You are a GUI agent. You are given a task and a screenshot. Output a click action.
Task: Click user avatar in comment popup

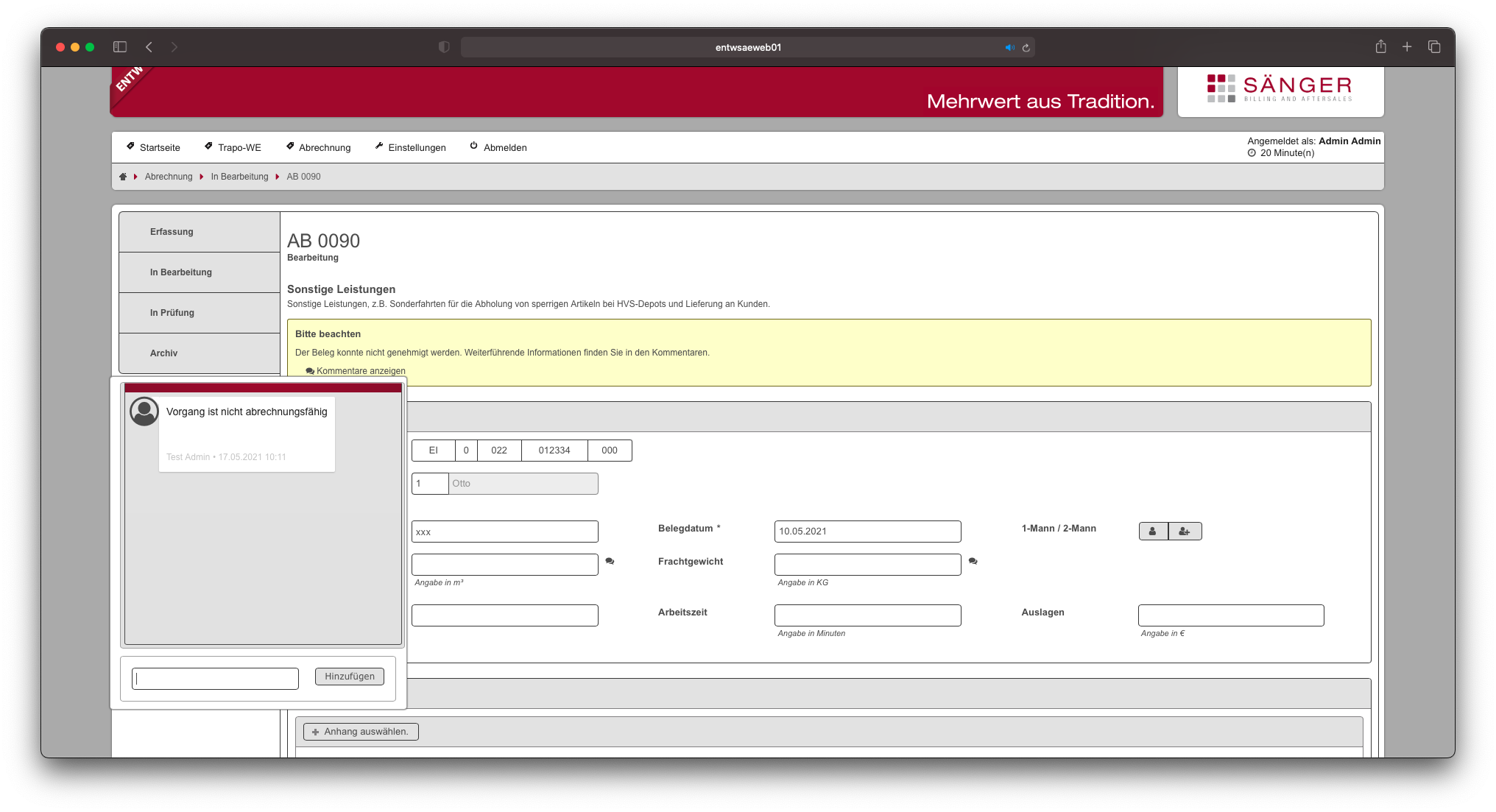tap(144, 412)
